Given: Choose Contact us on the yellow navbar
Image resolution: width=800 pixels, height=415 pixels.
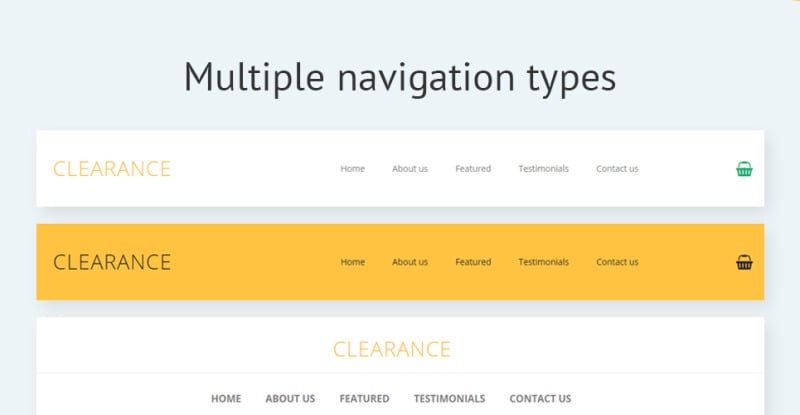Looking at the screenshot, I should click(x=617, y=262).
